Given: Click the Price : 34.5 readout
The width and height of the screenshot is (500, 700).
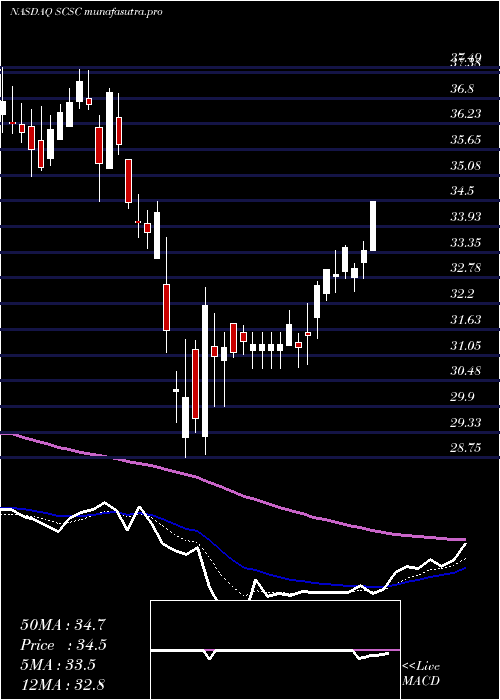Looking at the screenshot, I should [63, 645].
